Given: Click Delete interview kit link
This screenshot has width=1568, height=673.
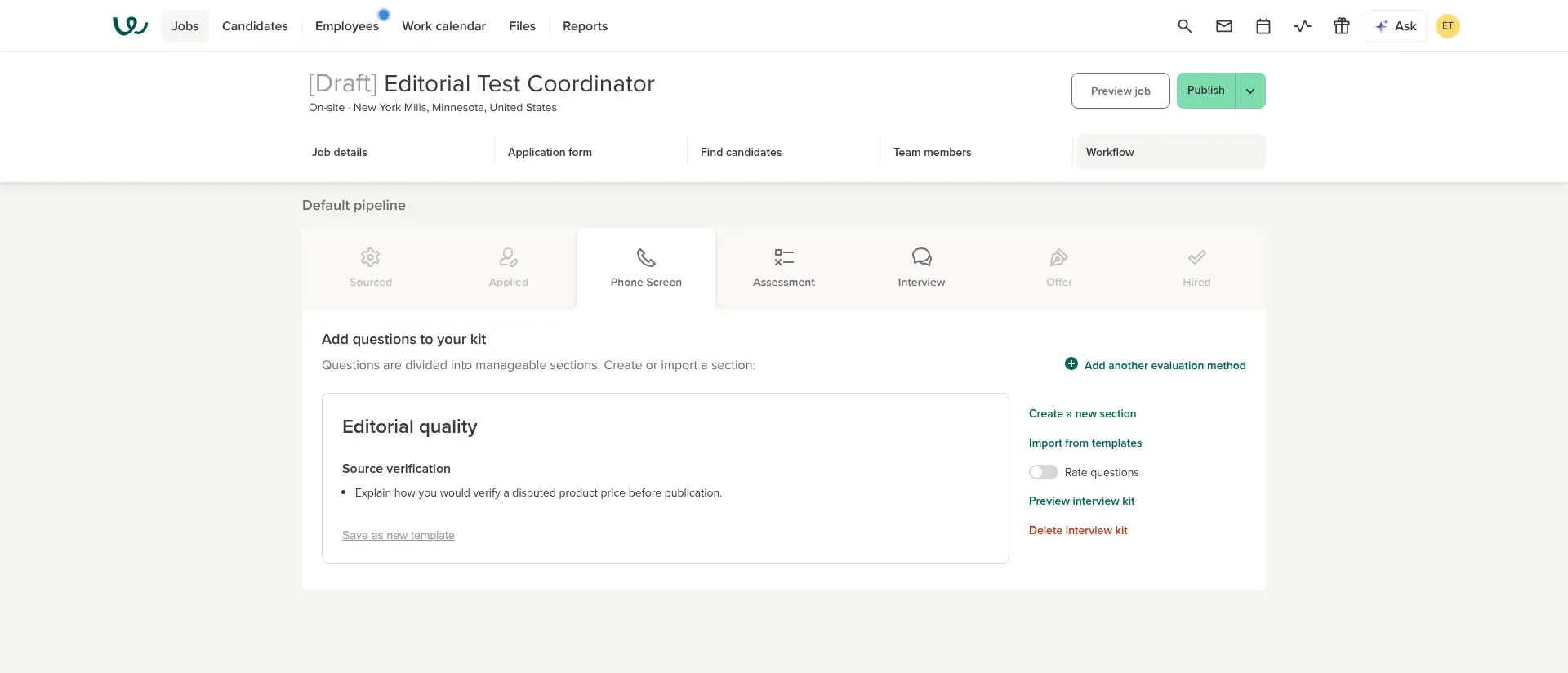Looking at the screenshot, I should [x=1078, y=530].
